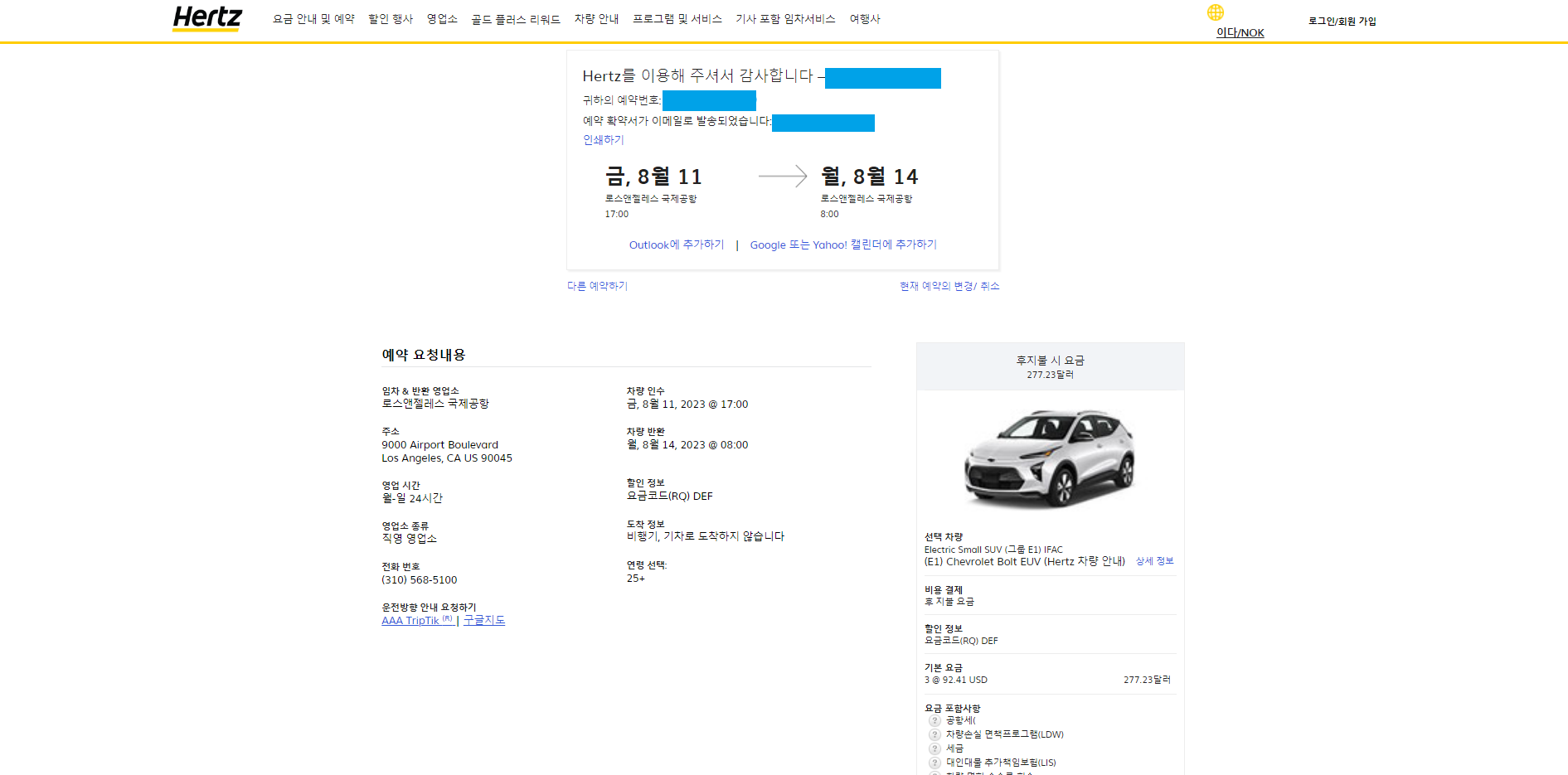
Task: Open help for 차량손실 면책프로그램(LDW)
Action: [x=934, y=734]
